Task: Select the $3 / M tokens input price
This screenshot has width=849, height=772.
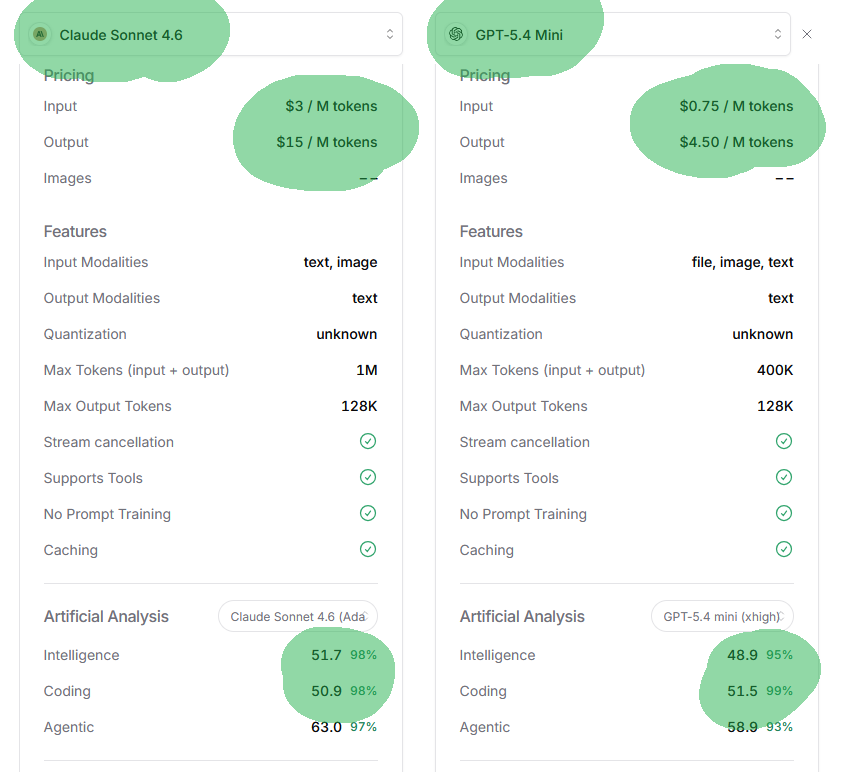Action: tap(331, 106)
